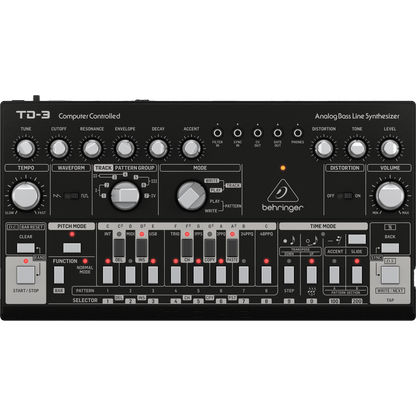The image size is (416, 416).
Task: Click the PHONES jack
Action: click(297, 133)
